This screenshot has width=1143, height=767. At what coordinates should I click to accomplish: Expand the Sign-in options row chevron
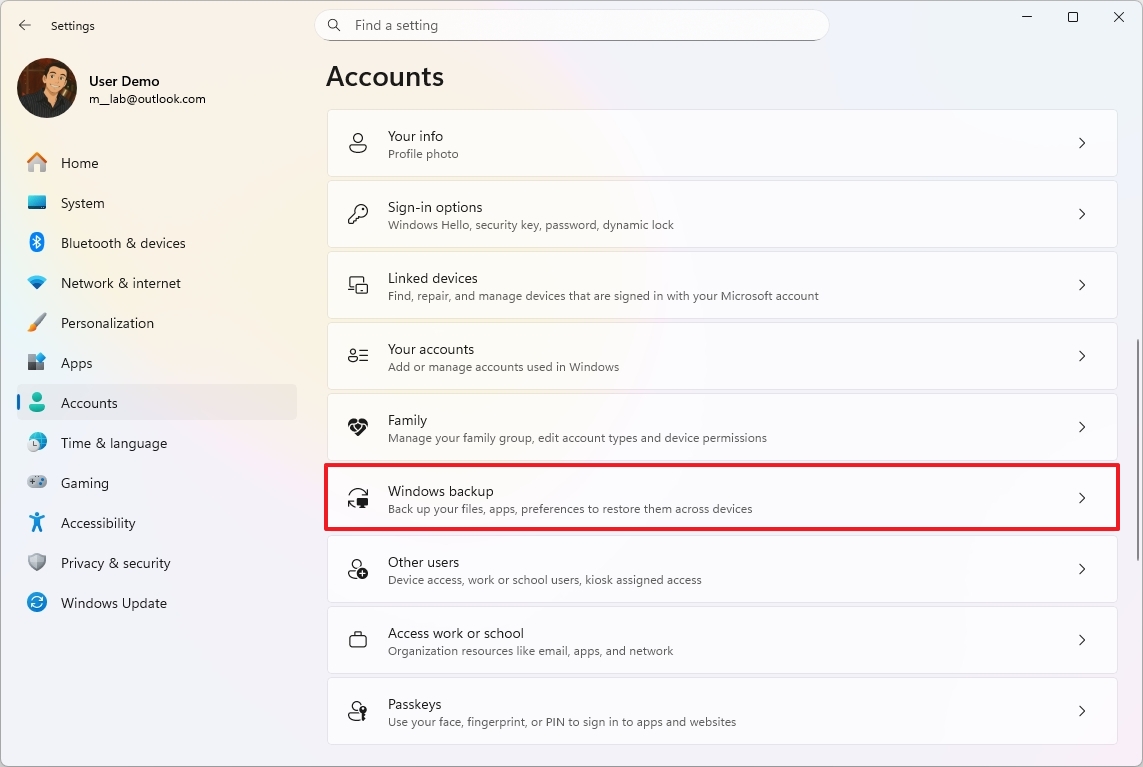(x=1082, y=214)
